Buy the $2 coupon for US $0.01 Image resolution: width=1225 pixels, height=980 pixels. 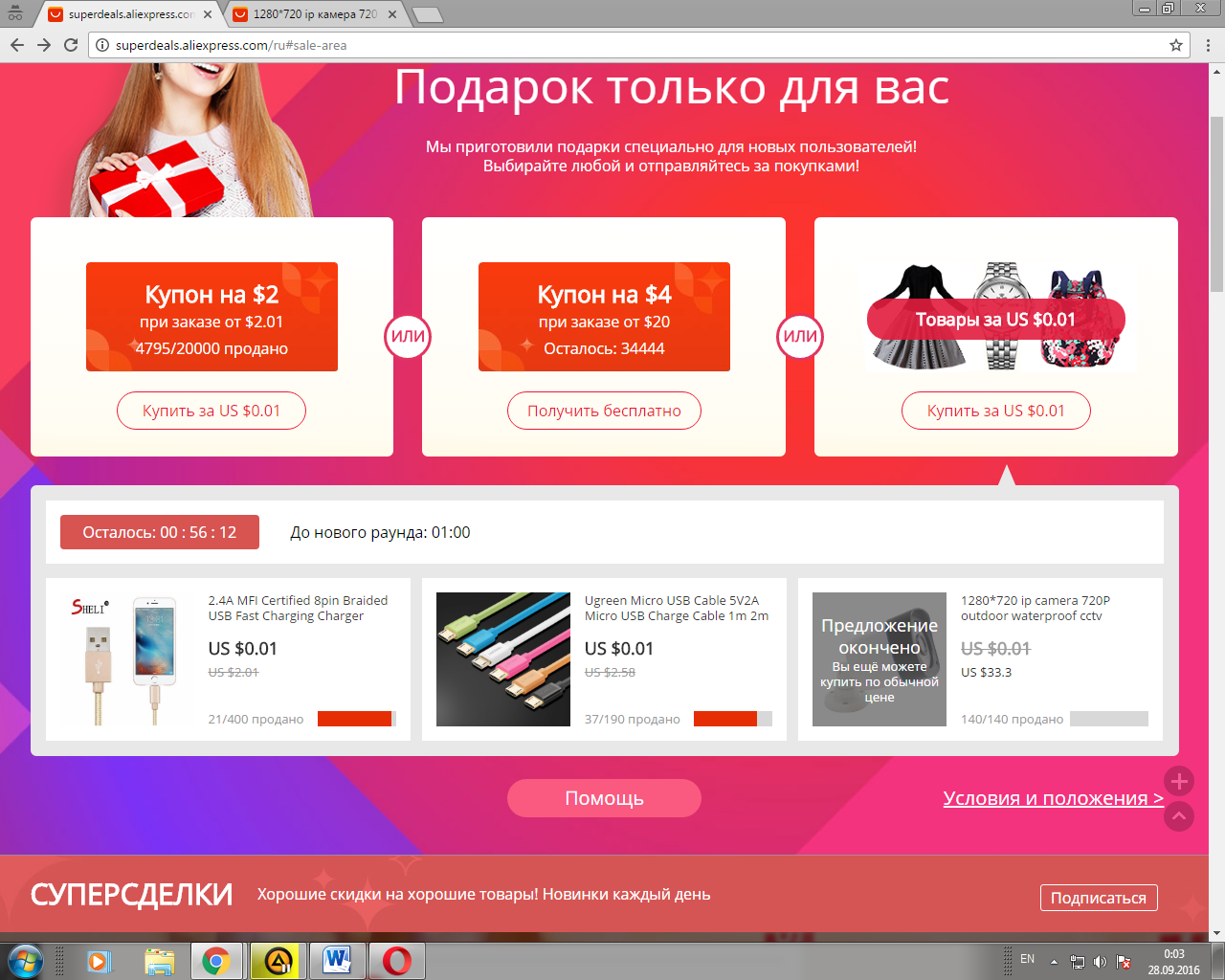[x=212, y=411]
